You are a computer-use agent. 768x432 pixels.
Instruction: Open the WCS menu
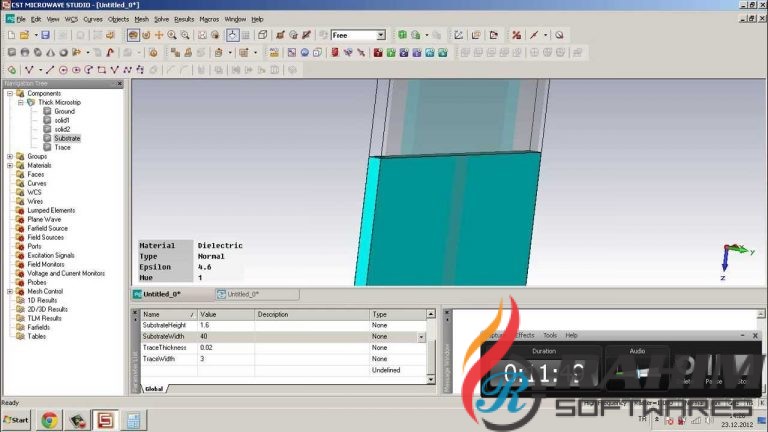[71, 19]
